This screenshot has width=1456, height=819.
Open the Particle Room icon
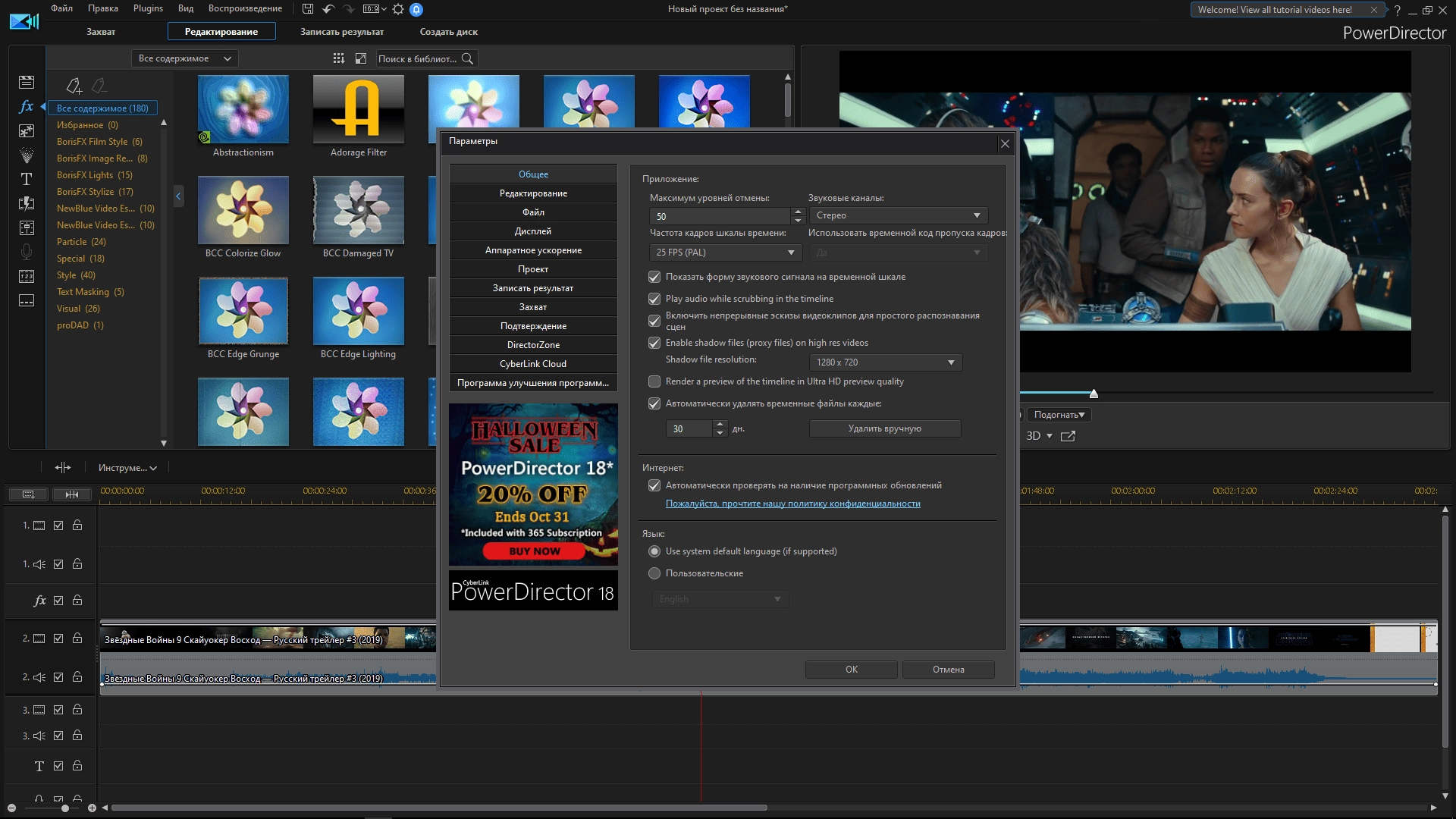(x=27, y=155)
